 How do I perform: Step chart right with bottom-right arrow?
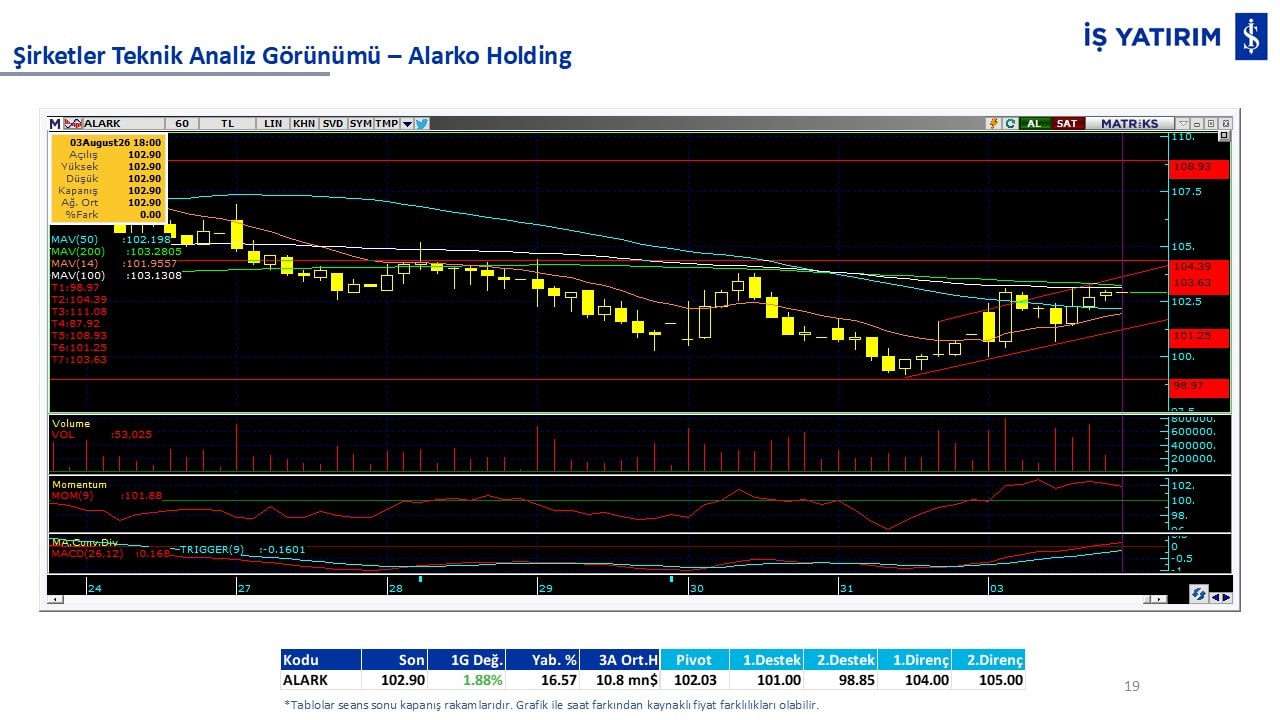tap(1226, 597)
